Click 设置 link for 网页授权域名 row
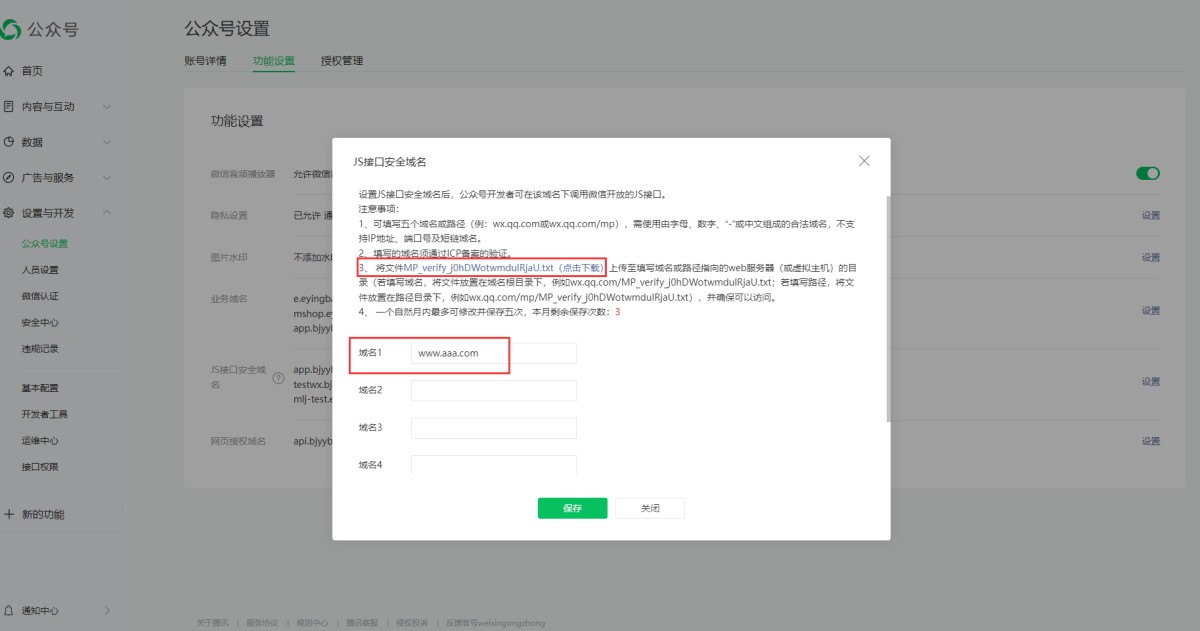Image resolution: width=1200 pixels, height=631 pixels. tap(1151, 441)
